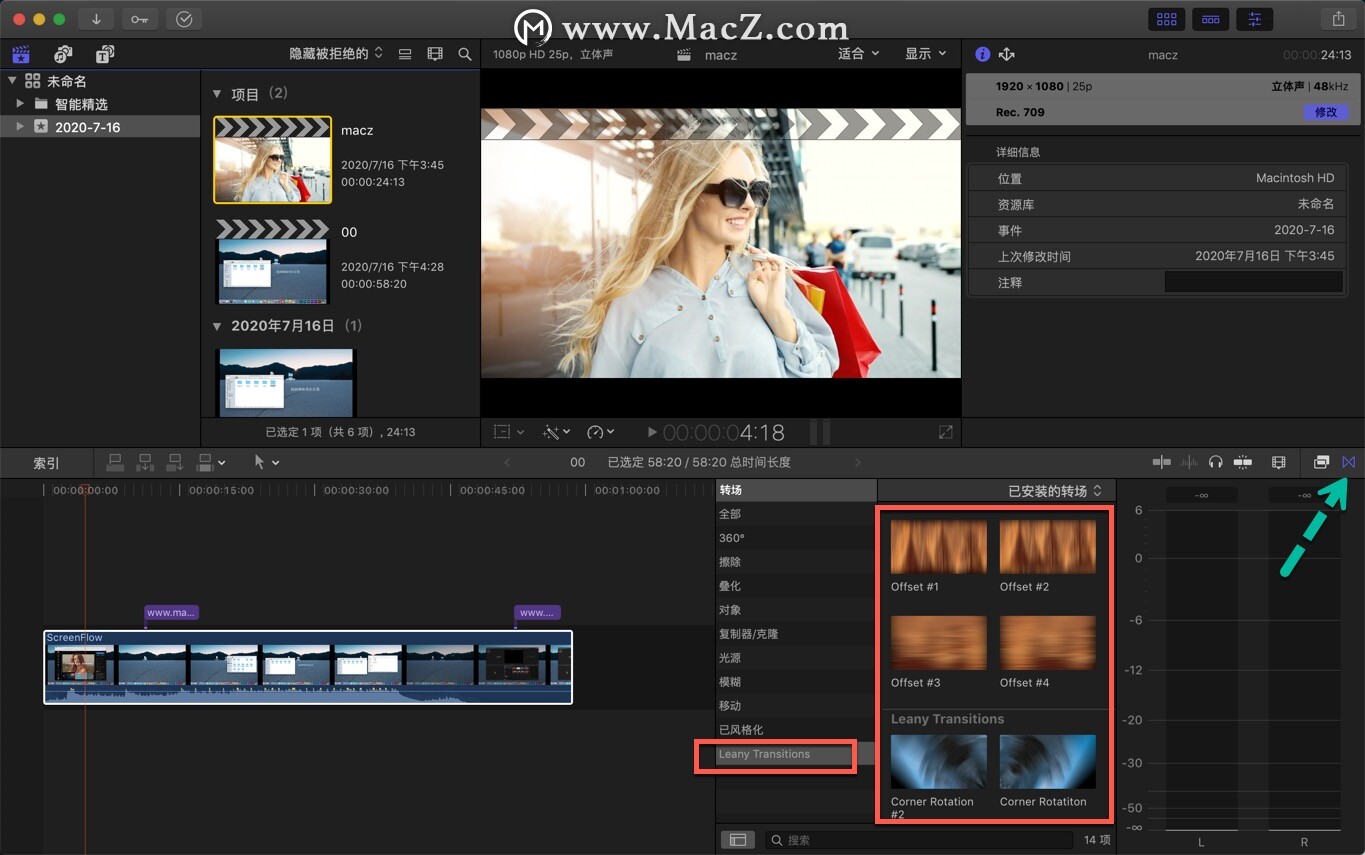The height and width of the screenshot is (855, 1365).
Task: Open the retime speedometer dropdown
Action: [x=600, y=432]
